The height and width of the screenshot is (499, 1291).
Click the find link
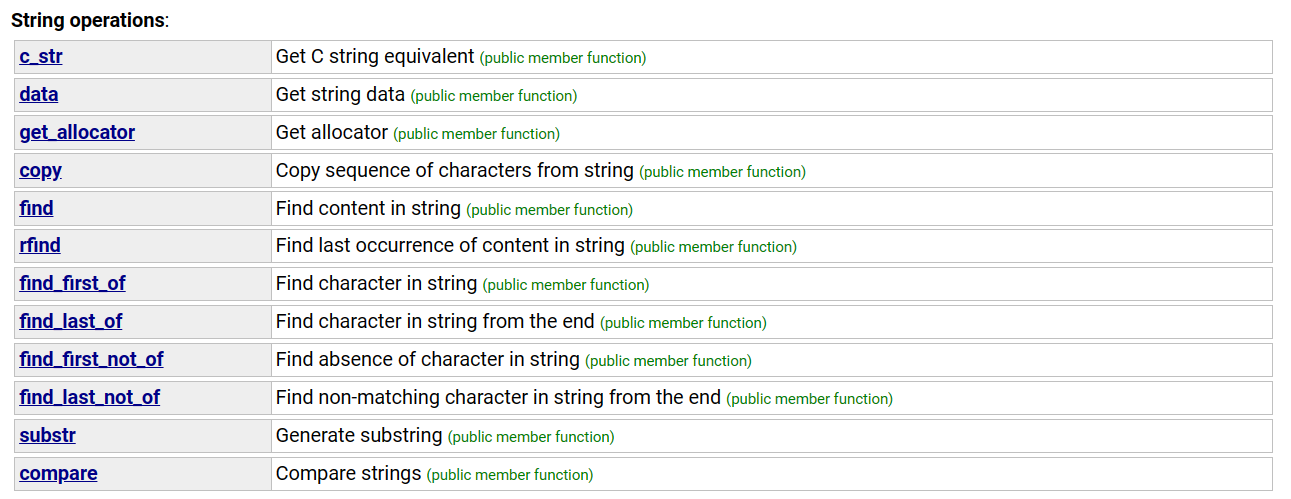[36, 209]
